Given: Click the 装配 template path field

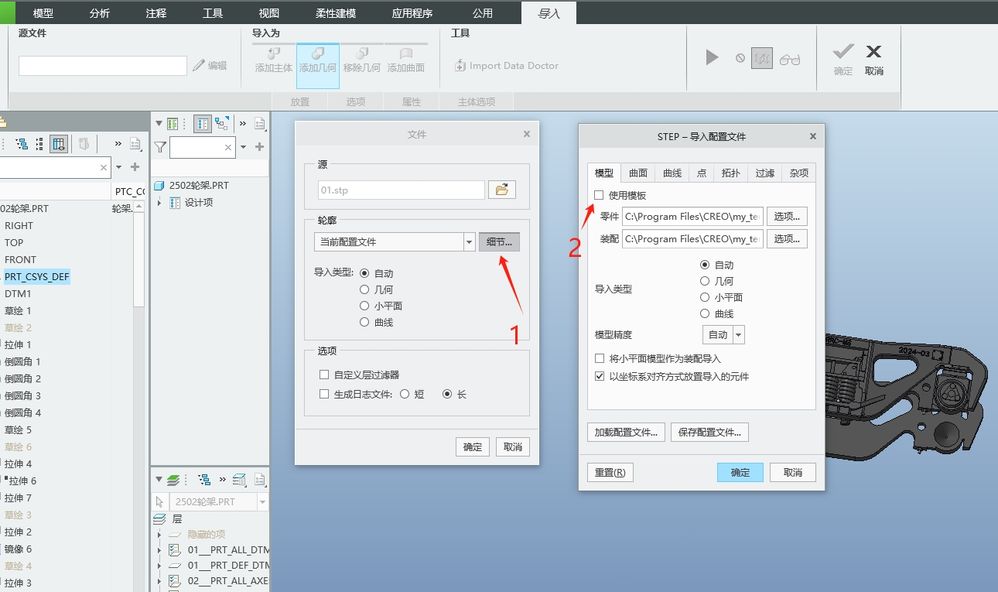Looking at the screenshot, I should point(692,239).
